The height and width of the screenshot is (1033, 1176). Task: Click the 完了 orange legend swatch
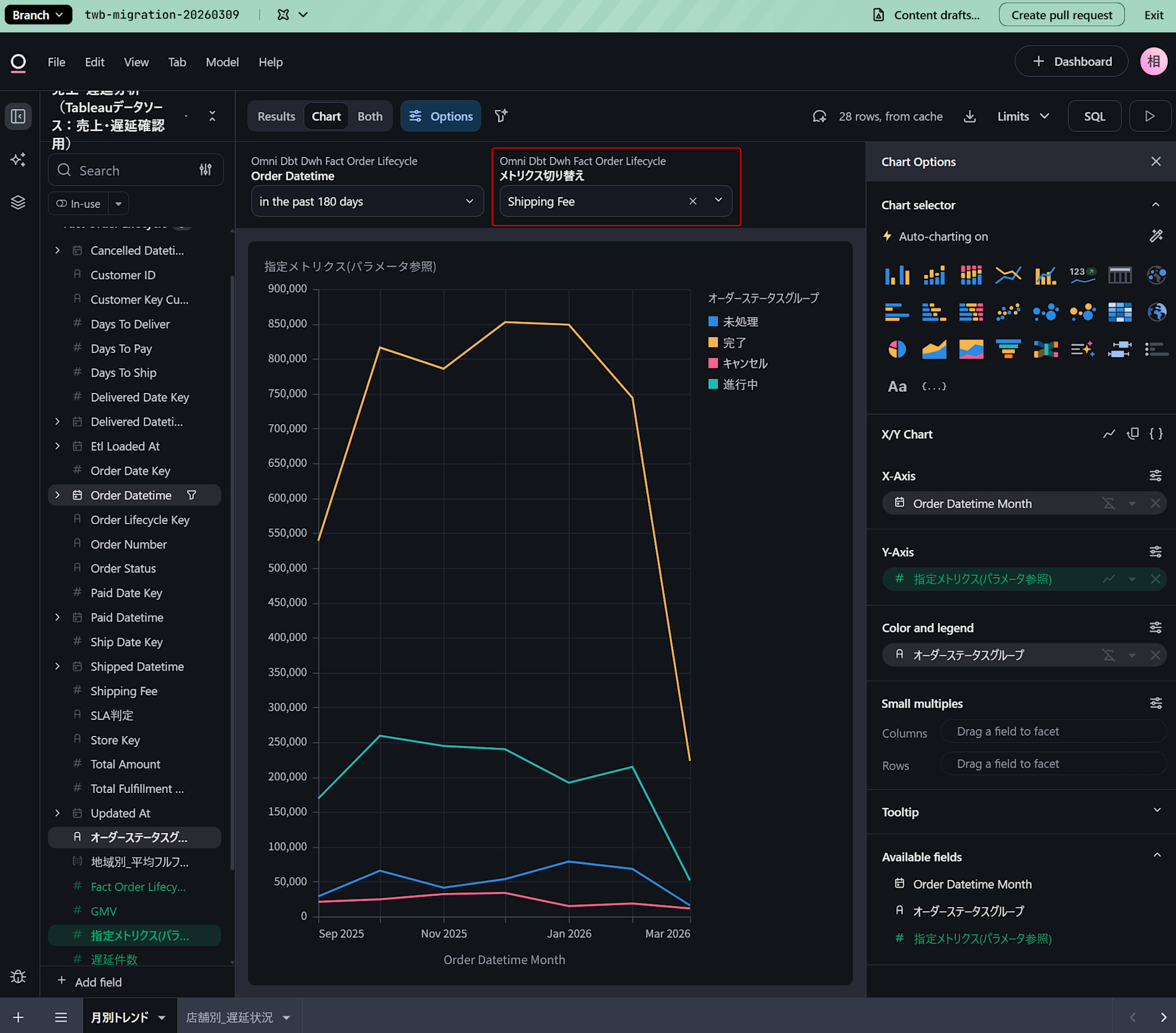713,342
